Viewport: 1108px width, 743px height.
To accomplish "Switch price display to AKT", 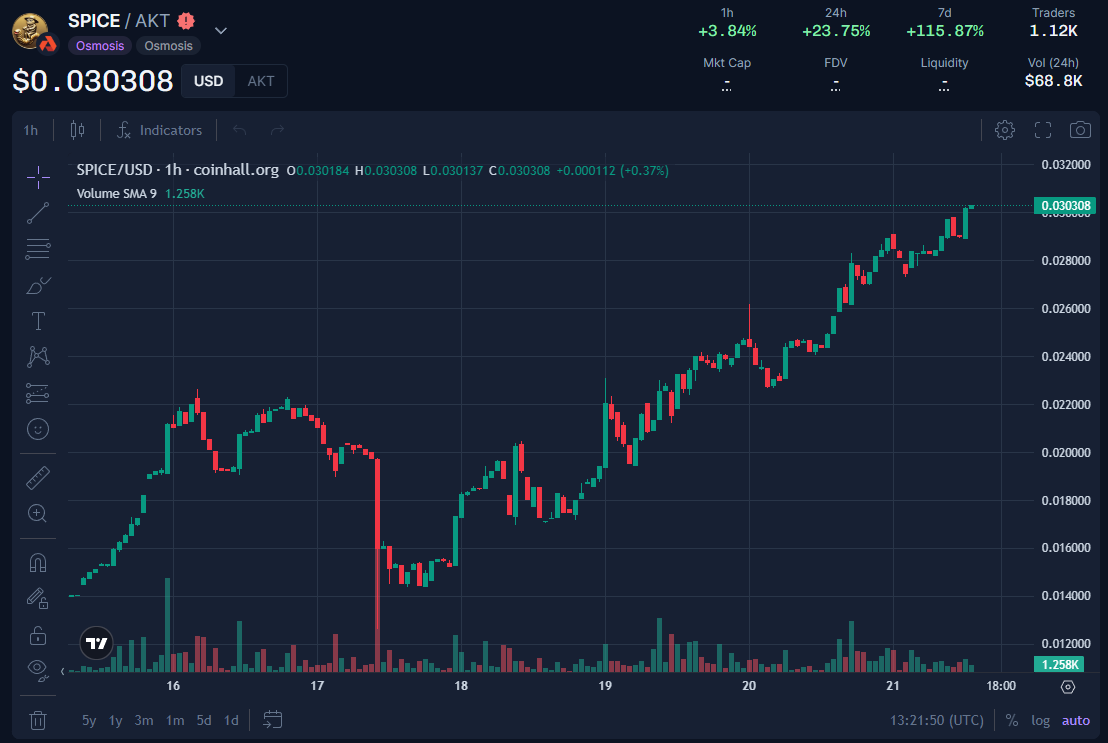I will [x=261, y=81].
